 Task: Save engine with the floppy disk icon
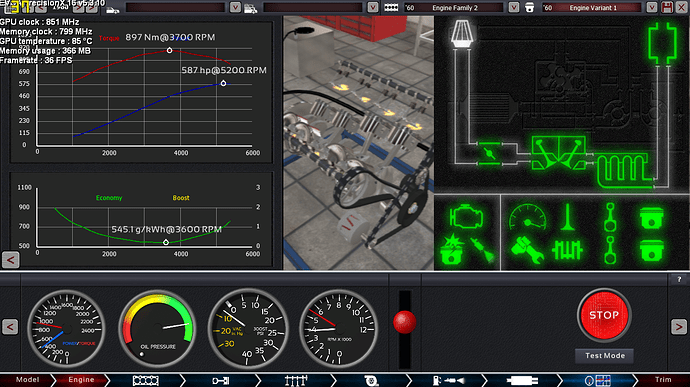click(x=667, y=7)
